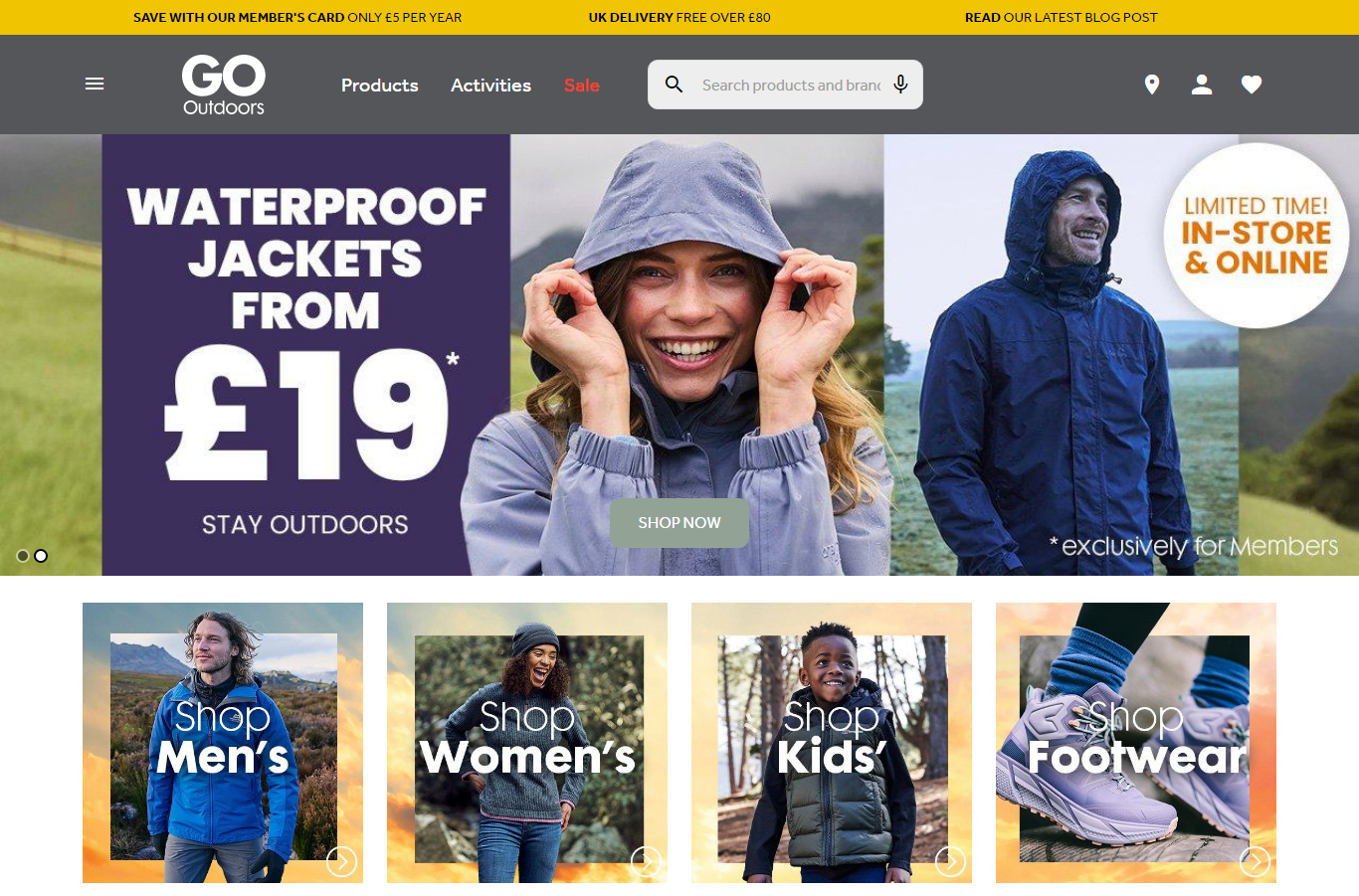
Task: Click arrow icon on Shop Men's tile
Action: pos(341,861)
